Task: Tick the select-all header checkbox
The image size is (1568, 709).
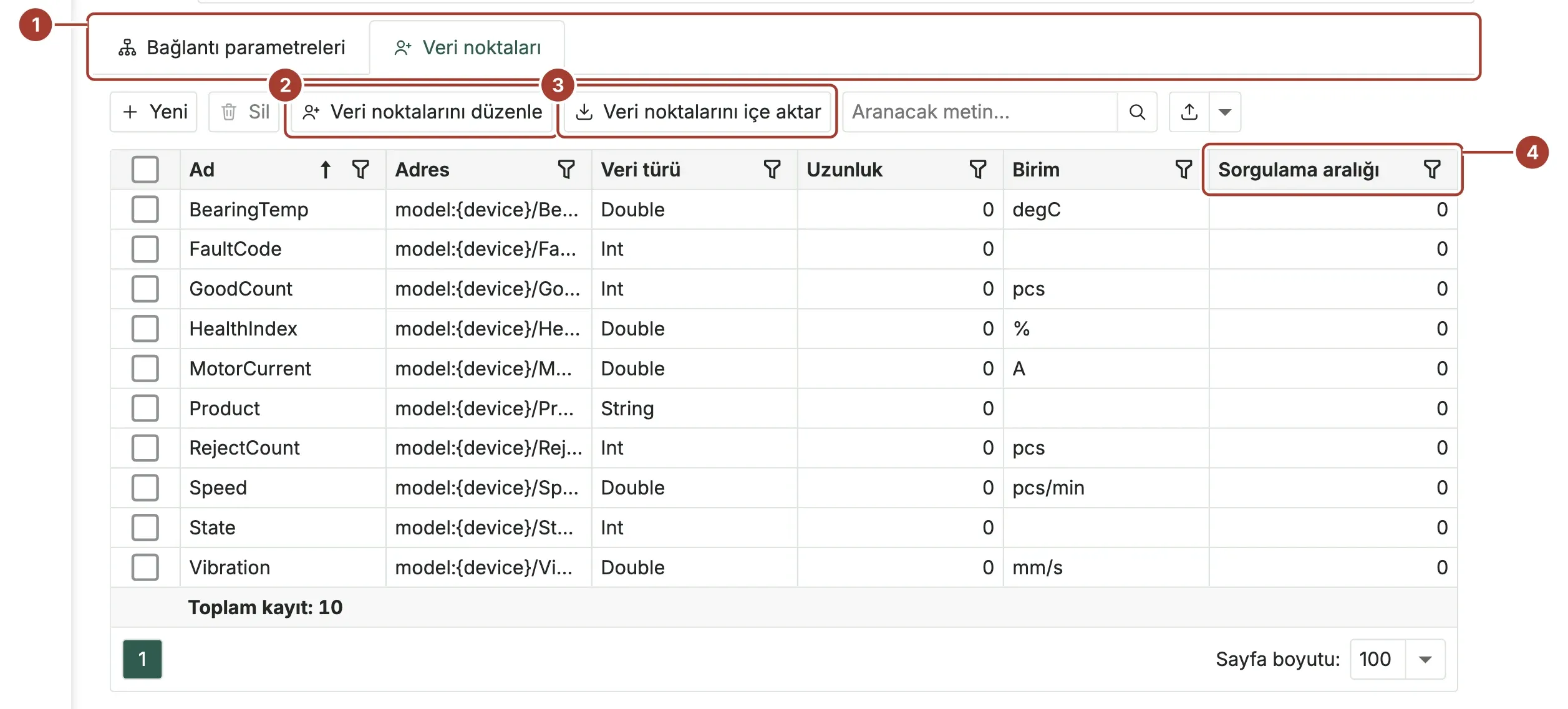Action: [x=145, y=170]
